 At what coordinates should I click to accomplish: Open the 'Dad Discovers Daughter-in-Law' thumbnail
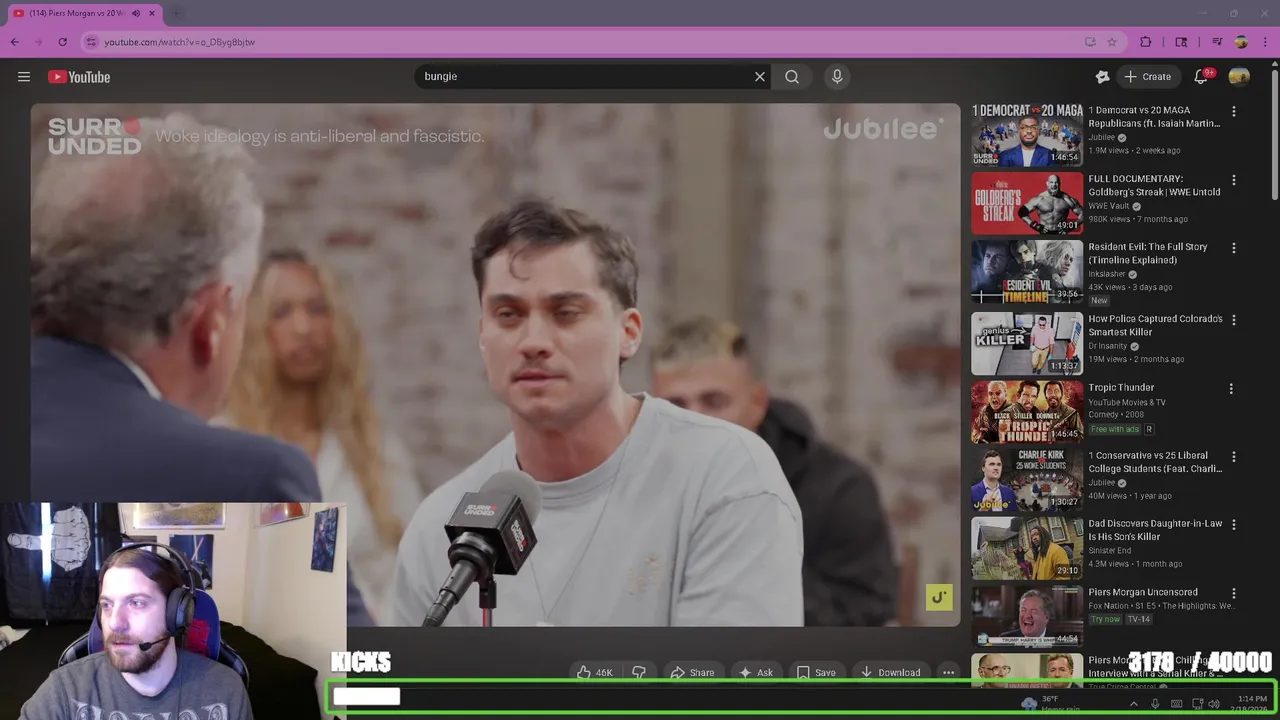(1027, 548)
